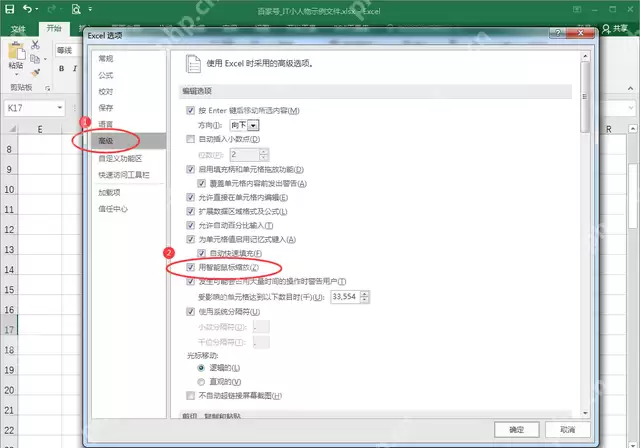Toggle Bold formatting button
Viewport: 640px width, 448px height.
pyautogui.click(x=61, y=69)
